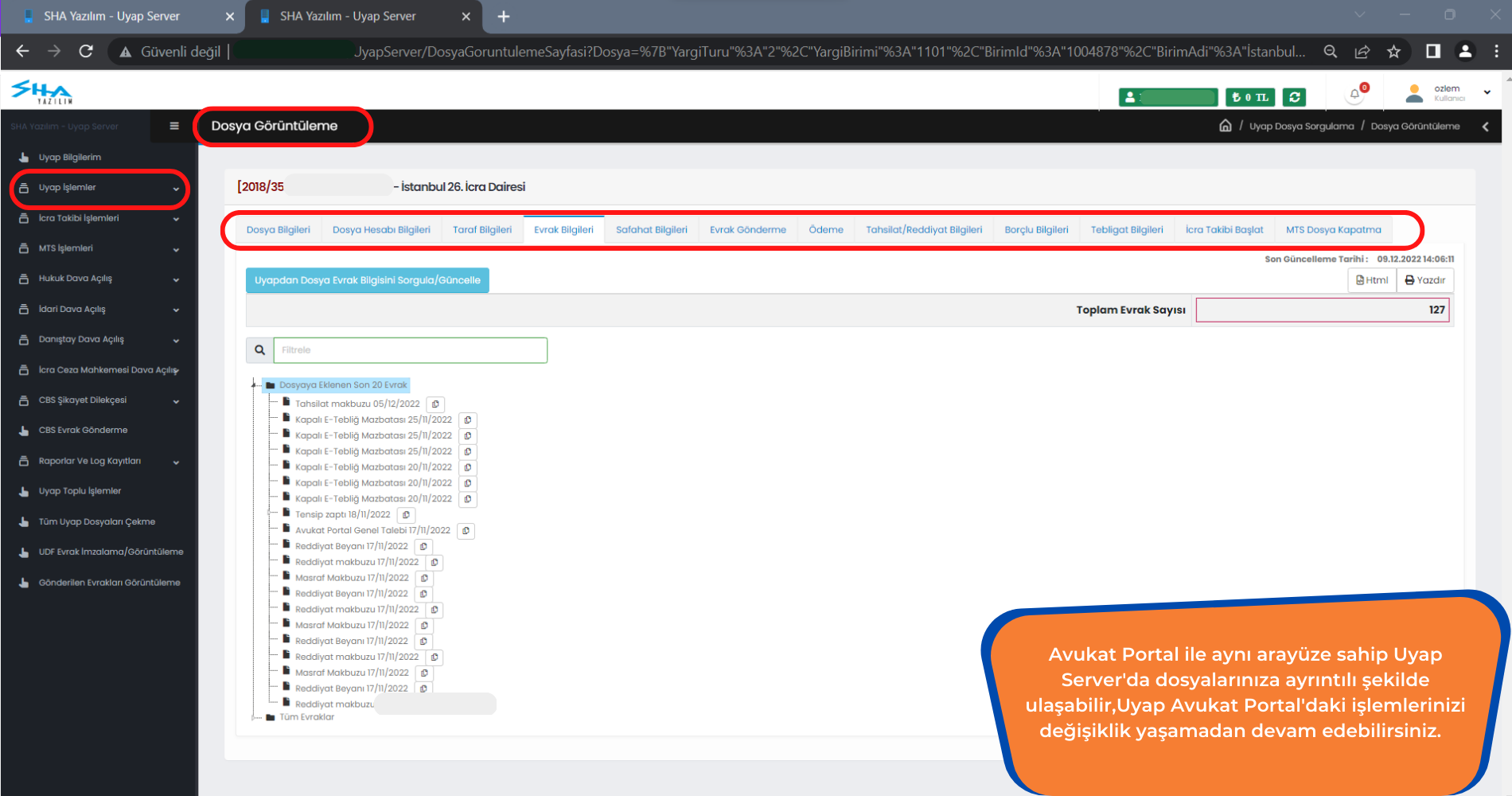Click copy icon next to Tahsilat makbuzu 05/12/2022

[435, 404]
